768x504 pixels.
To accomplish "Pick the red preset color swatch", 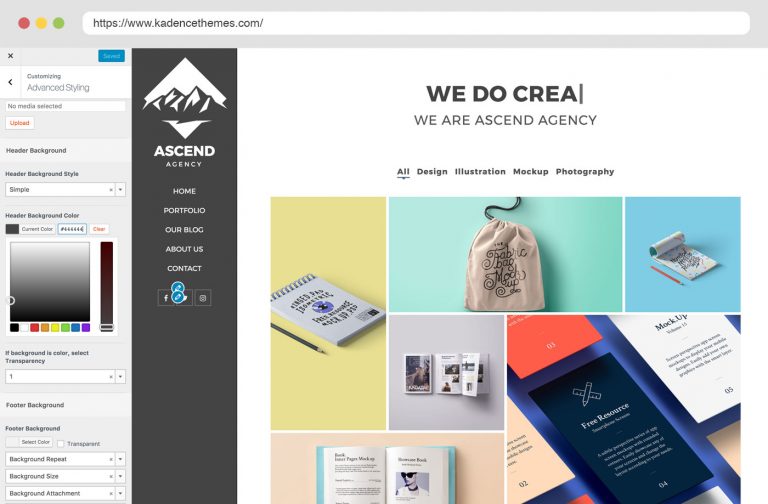I will 34,328.
